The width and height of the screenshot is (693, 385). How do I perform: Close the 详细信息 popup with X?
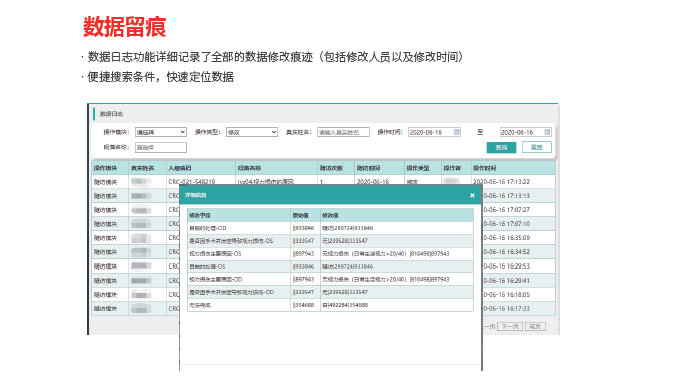coord(472,195)
